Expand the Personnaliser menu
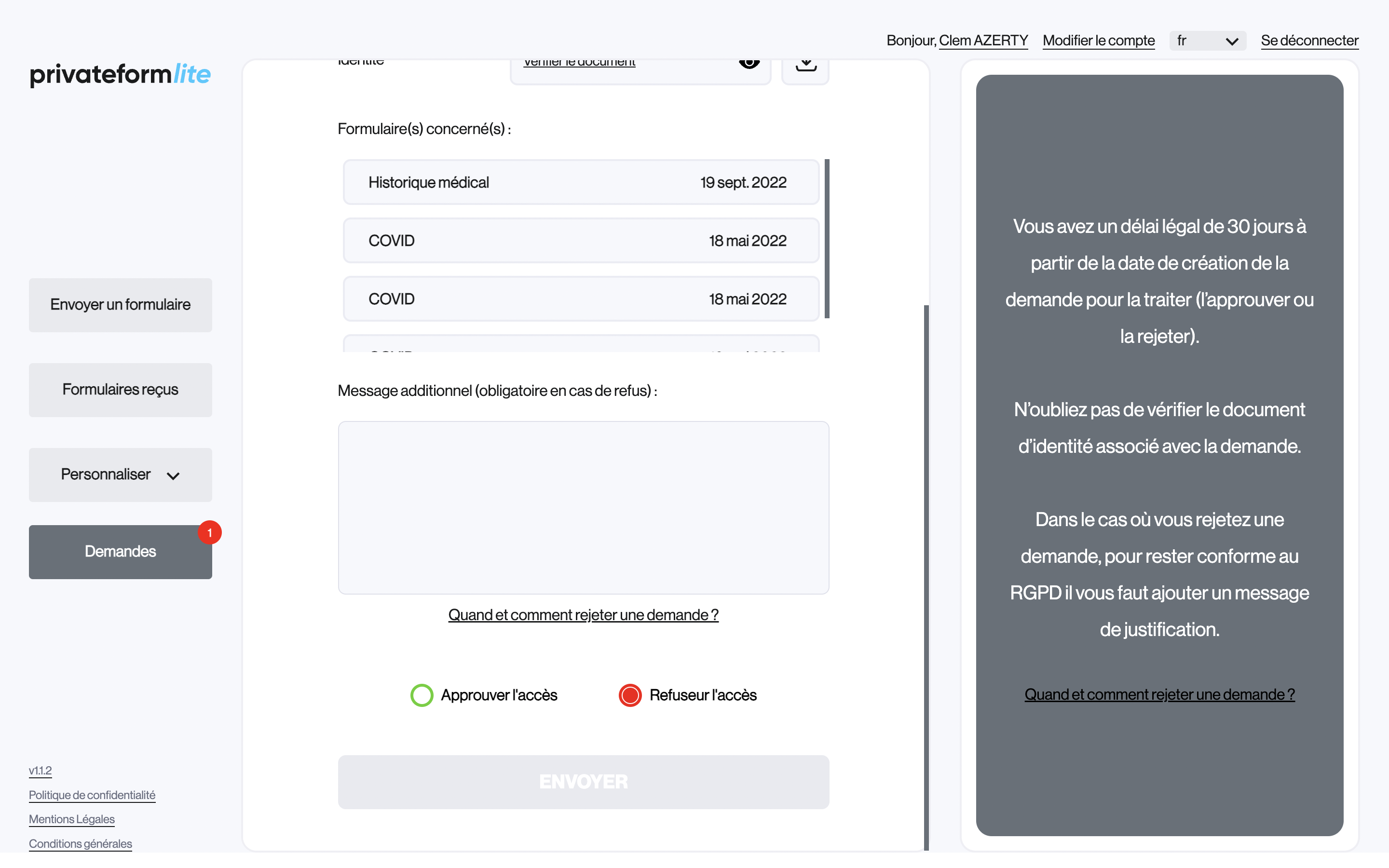This screenshot has width=1389, height=868. pyautogui.click(x=120, y=475)
